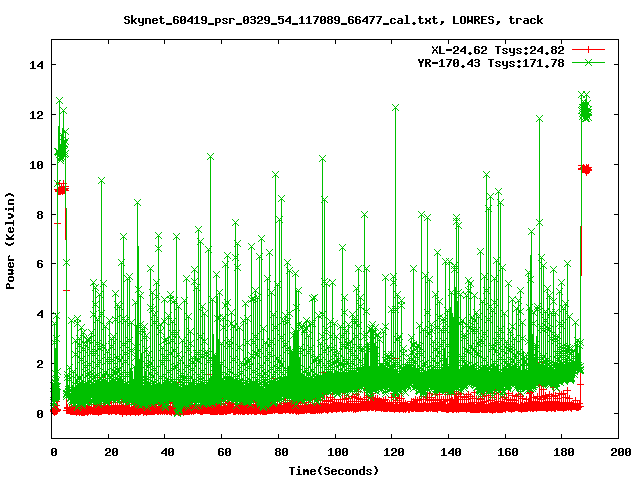Image resolution: width=640 pixels, height=480 pixels.
Task: Click the red calibration cluster near 188 seconds
Action: 586,169
